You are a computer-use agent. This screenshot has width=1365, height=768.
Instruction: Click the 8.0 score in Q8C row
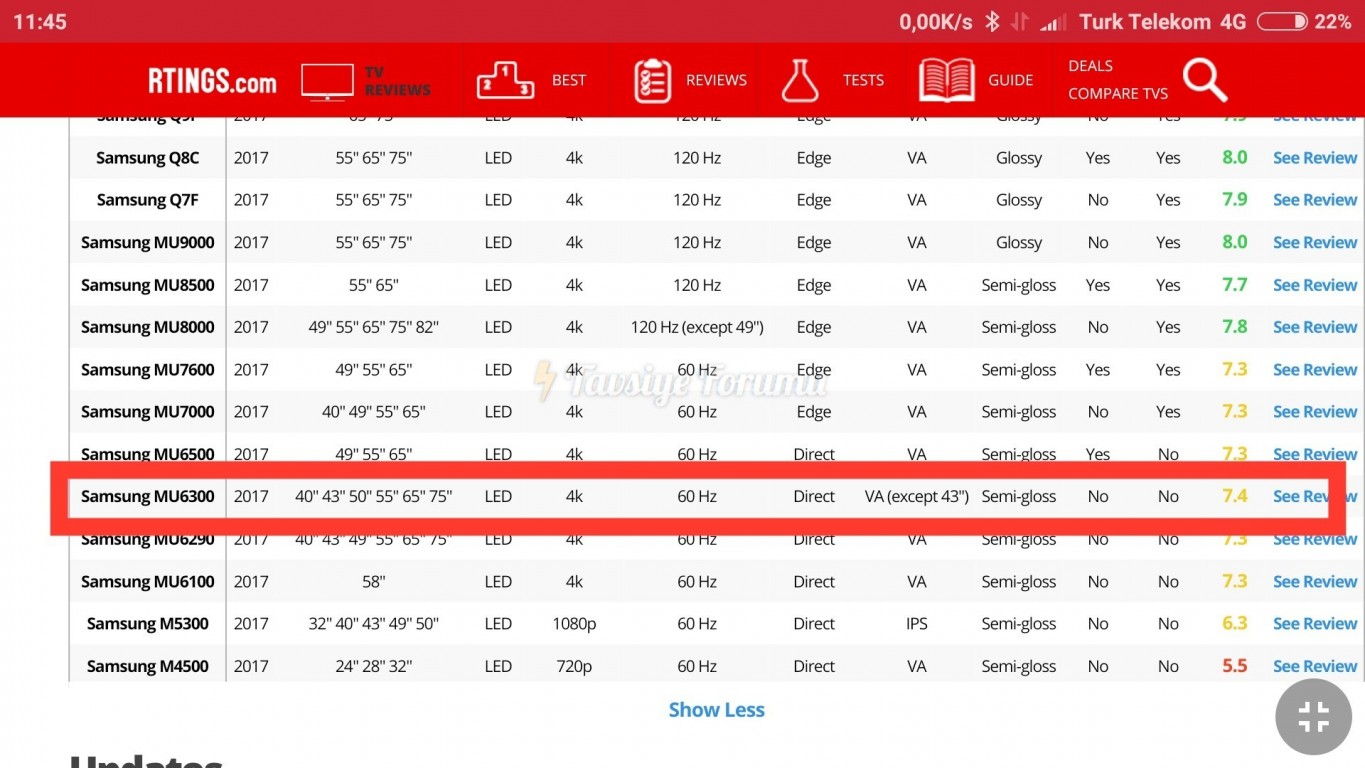pyautogui.click(x=1235, y=157)
